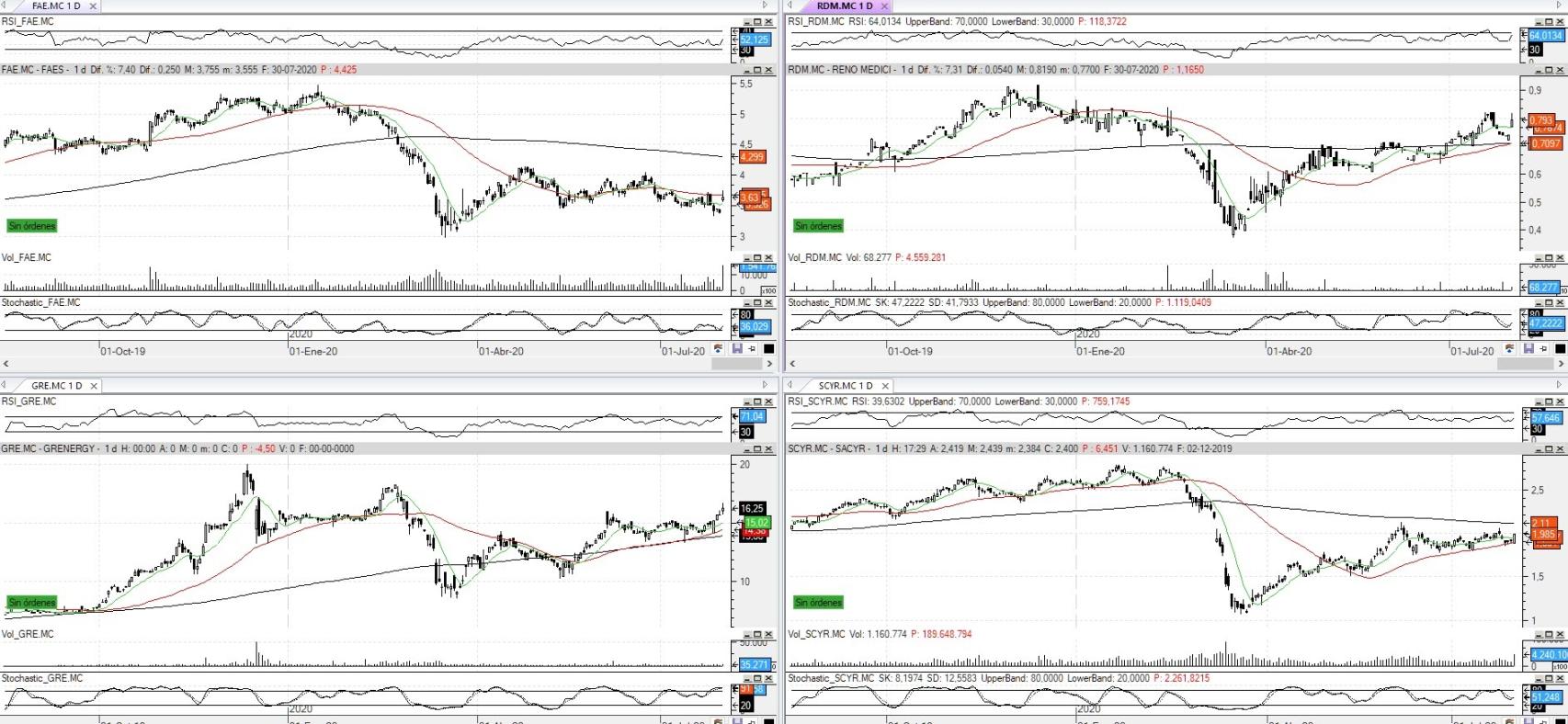This screenshot has width=1568, height=724.
Task: Click the price label 0,7097 on the RDM axis
Action: [x=1545, y=143]
